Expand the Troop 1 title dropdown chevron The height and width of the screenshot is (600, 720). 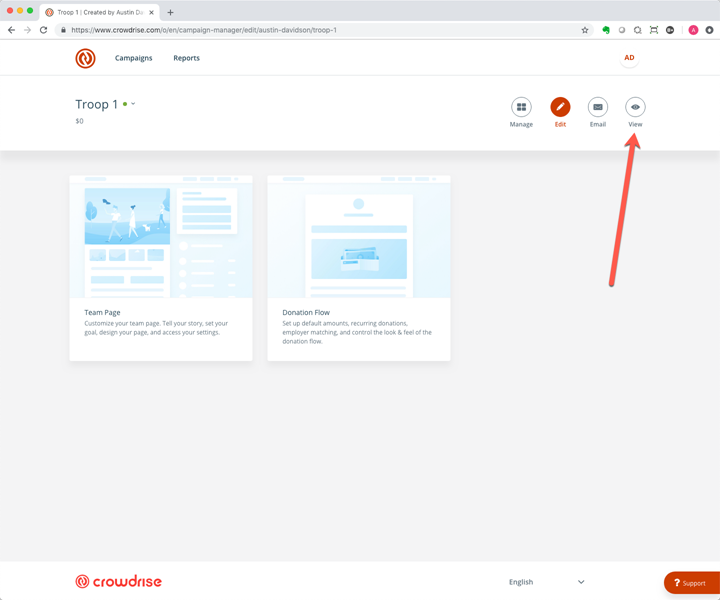coord(133,104)
